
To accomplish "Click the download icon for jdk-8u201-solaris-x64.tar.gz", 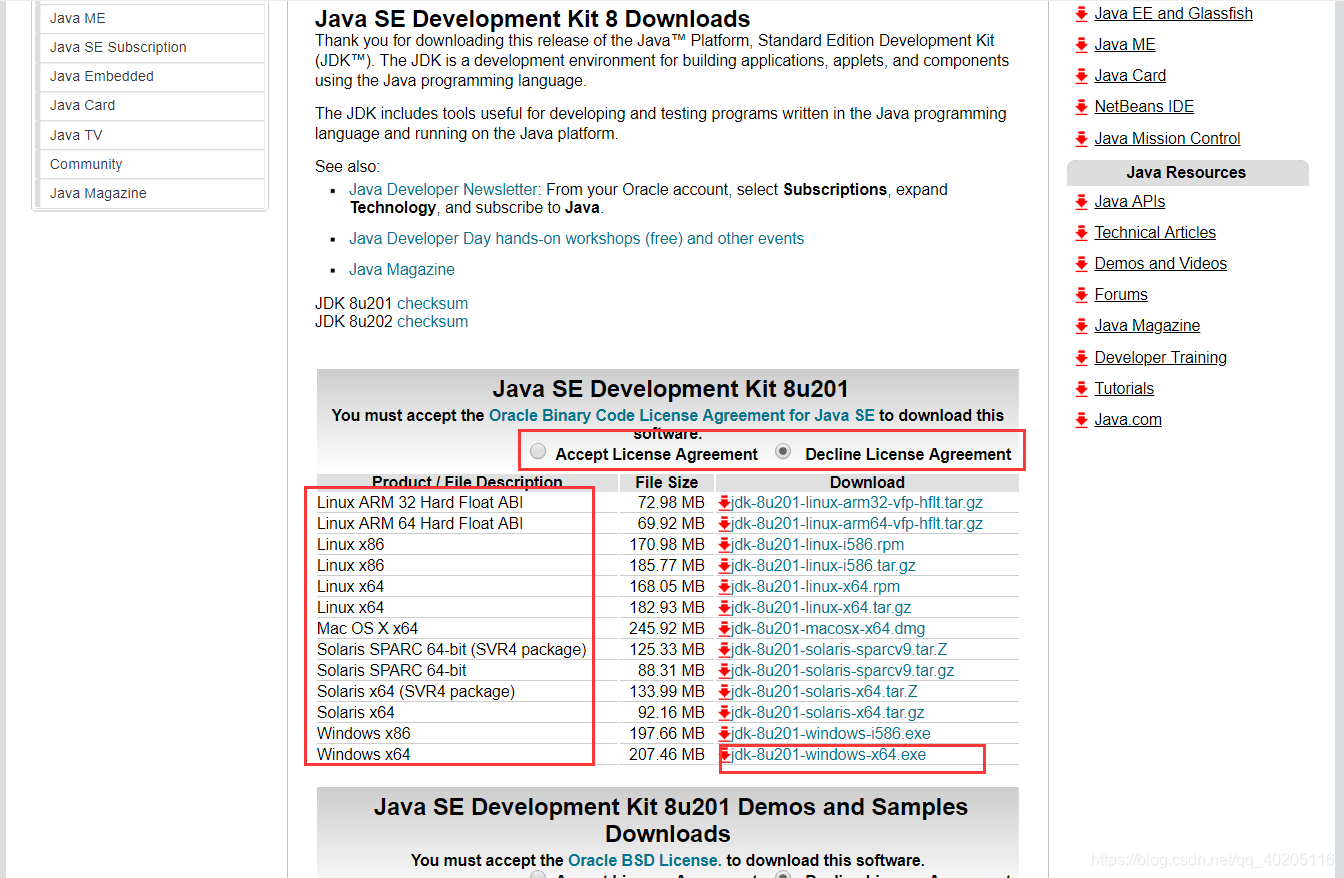I will 725,713.
